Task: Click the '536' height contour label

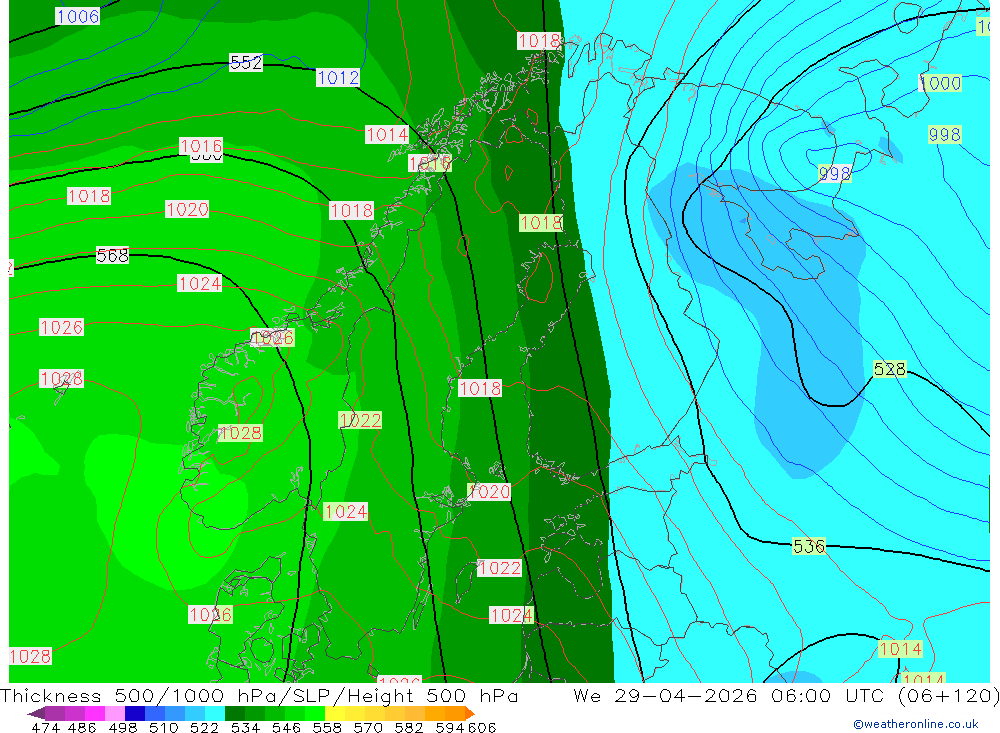Action: (809, 547)
